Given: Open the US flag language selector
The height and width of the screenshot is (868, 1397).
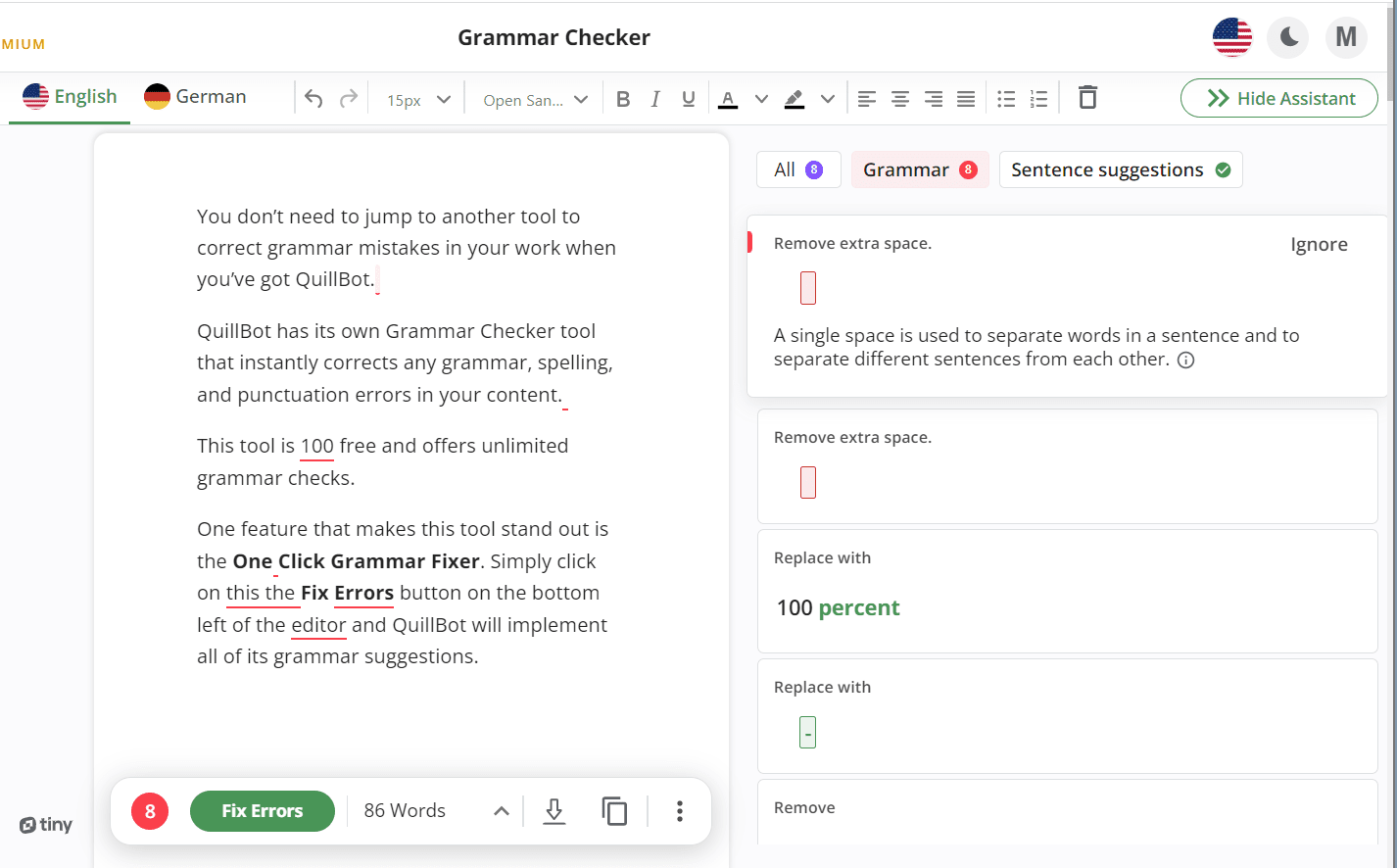Looking at the screenshot, I should (x=1232, y=38).
